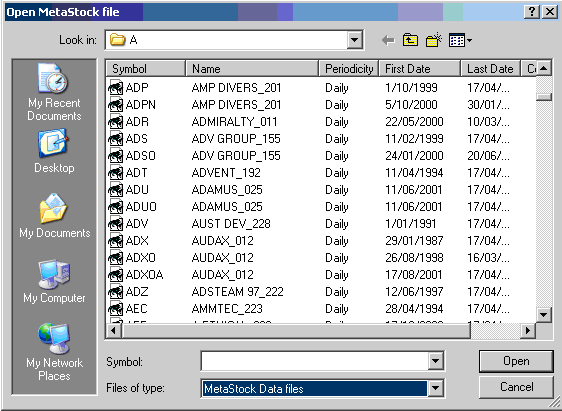Select the AMMTEC_223 name entry
The width and height of the screenshot is (562, 411).
[x=227, y=309]
